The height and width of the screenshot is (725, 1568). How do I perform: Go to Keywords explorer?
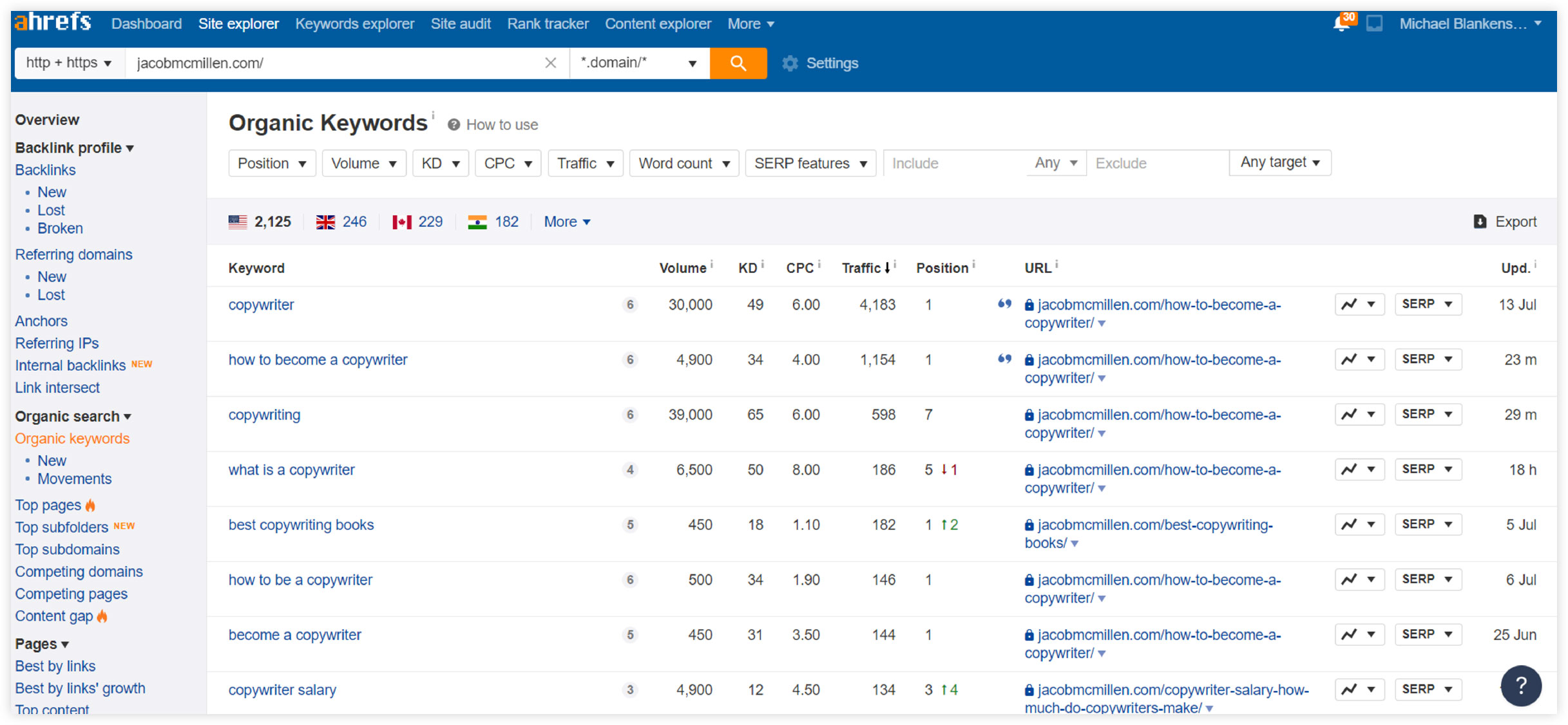pos(354,24)
